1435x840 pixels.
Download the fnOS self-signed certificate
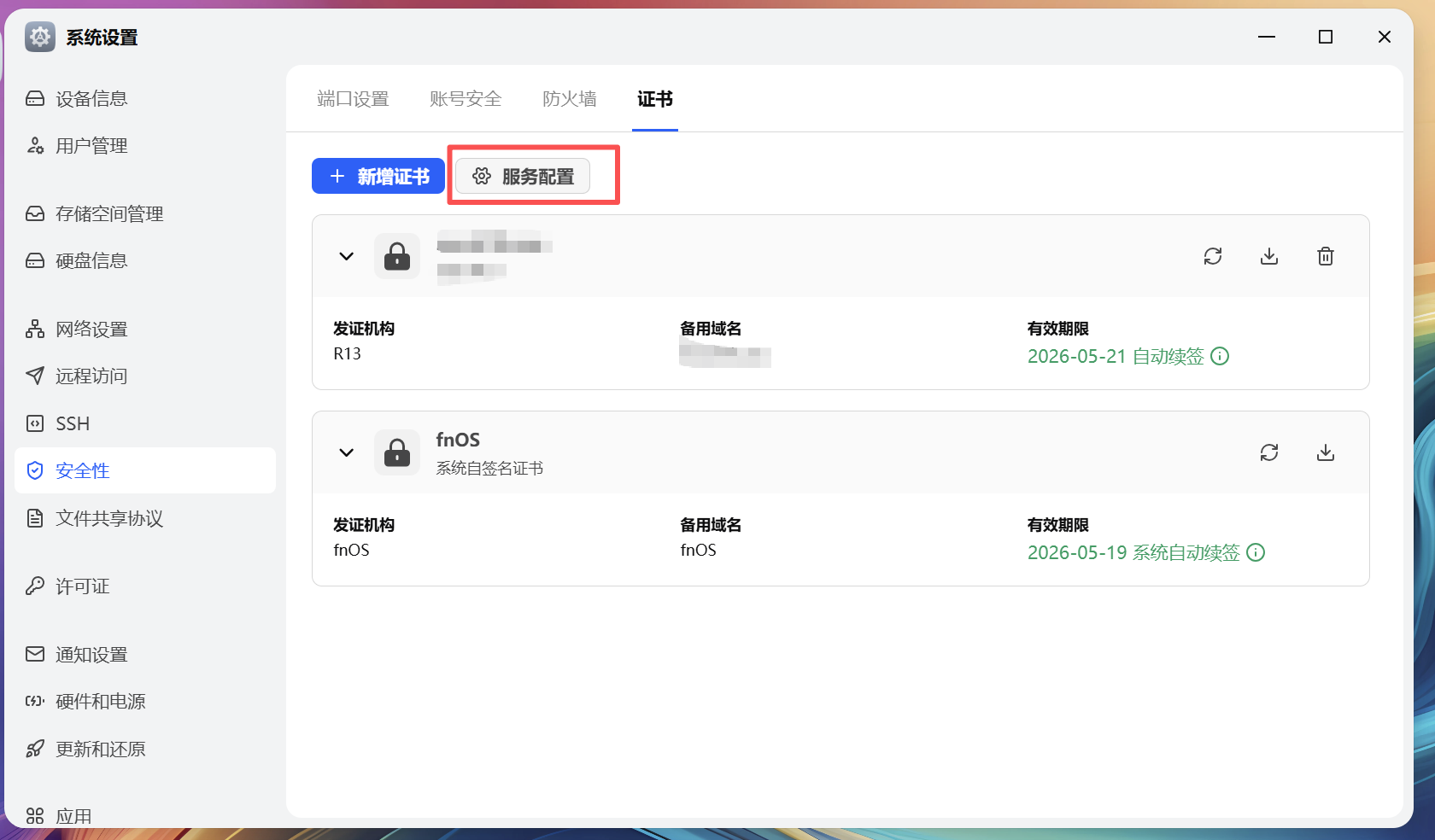[1326, 452]
